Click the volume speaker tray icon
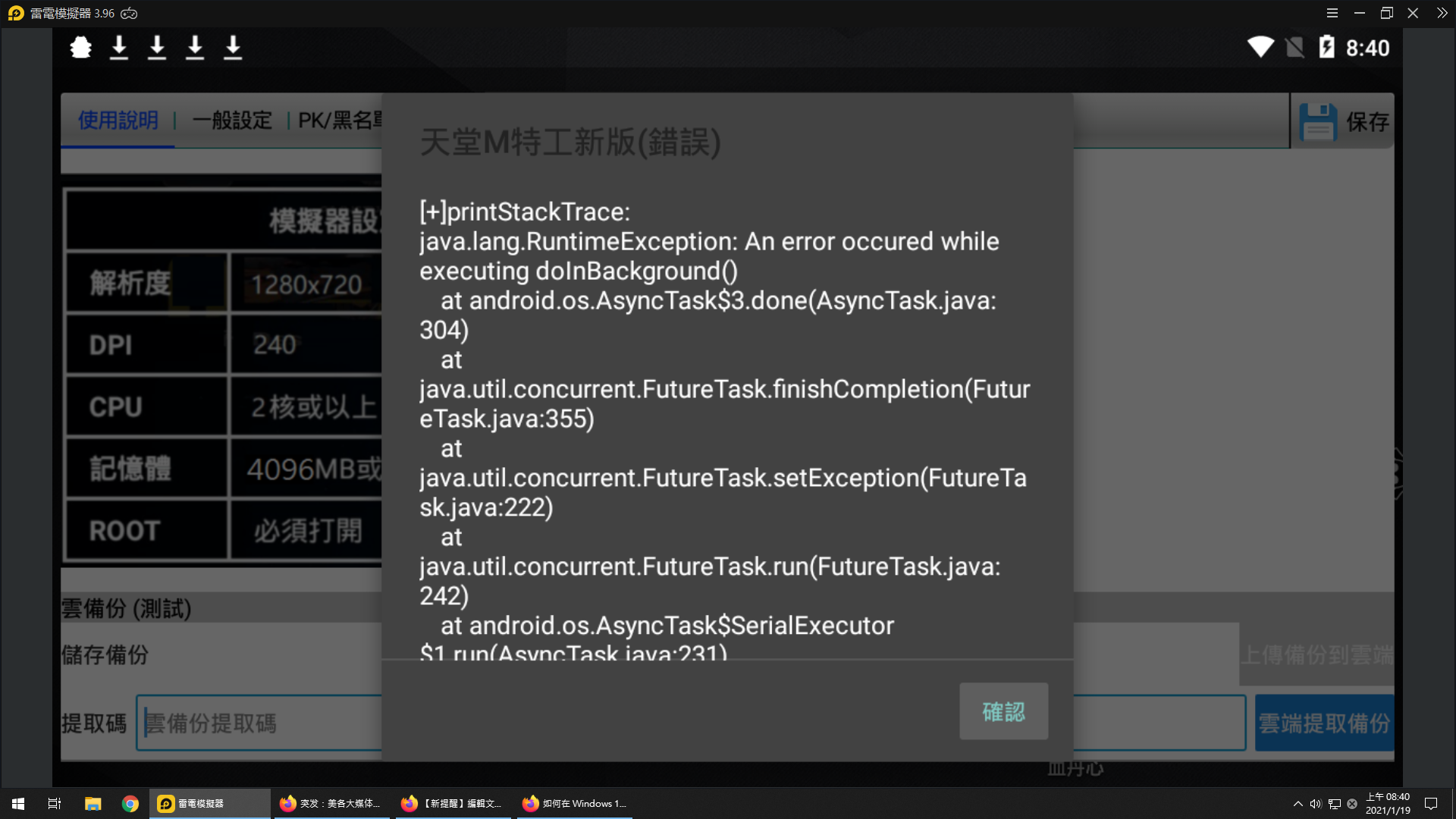1456x819 pixels. point(1316,803)
